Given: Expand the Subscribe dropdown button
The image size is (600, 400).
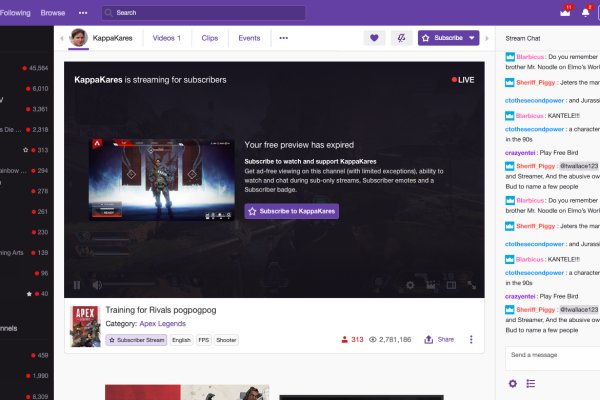Looking at the screenshot, I should tap(471, 38).
